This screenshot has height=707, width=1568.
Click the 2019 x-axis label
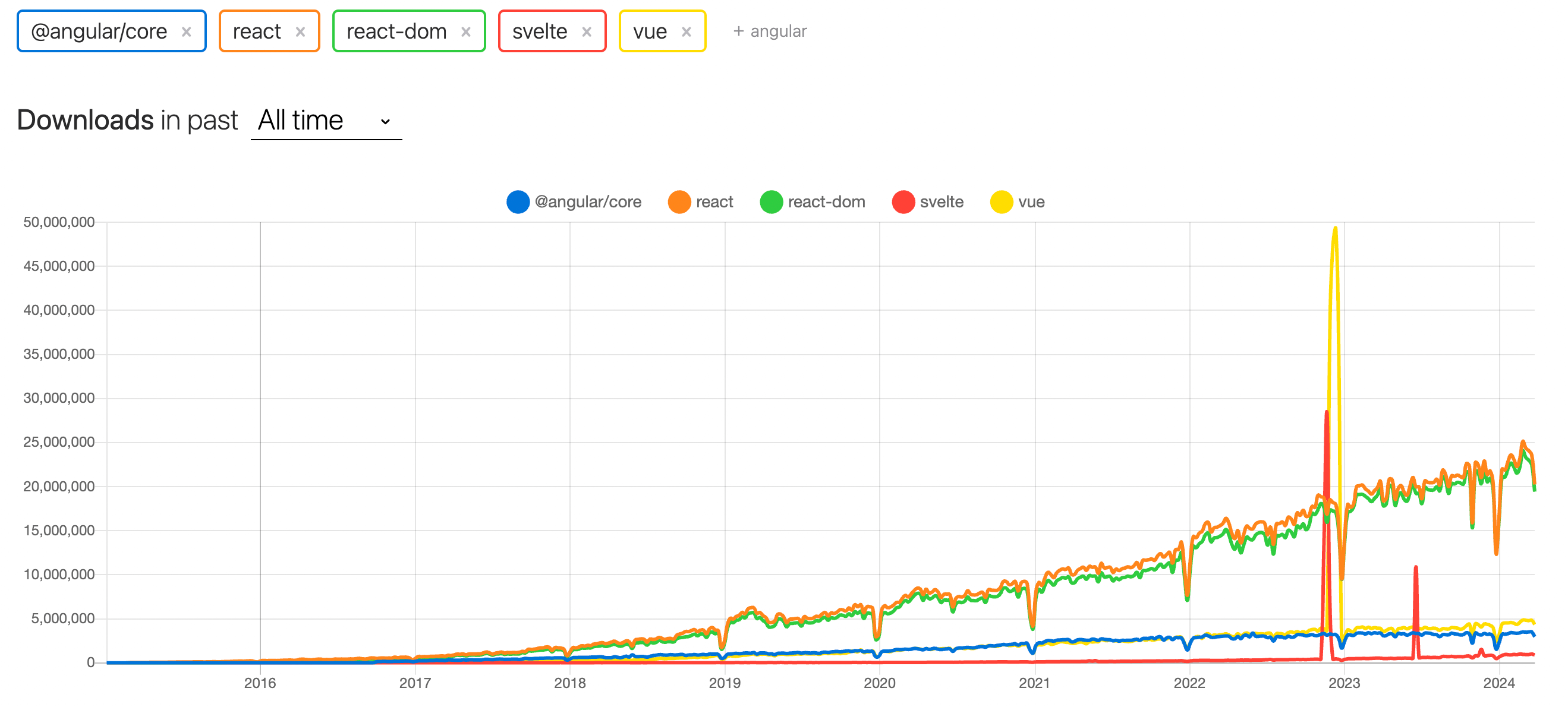tap(725, 683)
